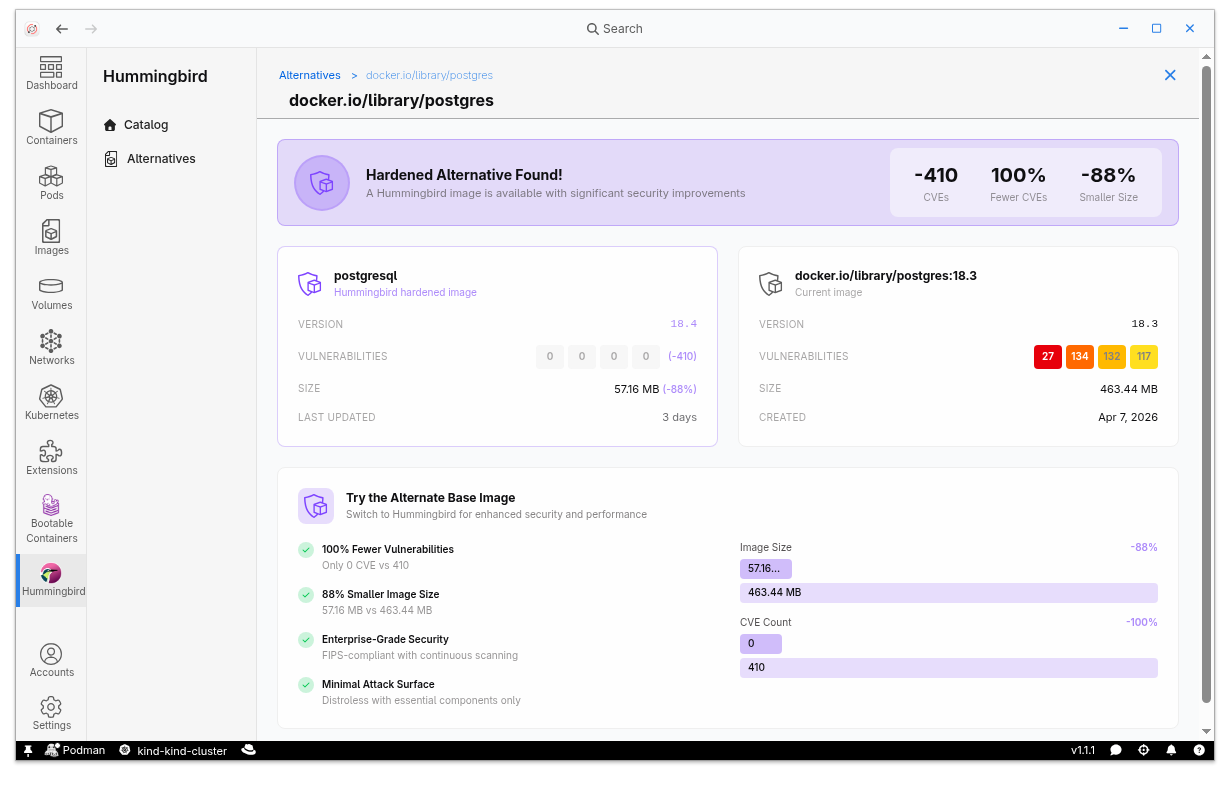Open the help question mark icon
The height and width of the screenshot is (793, 1230).
point(1199,750)
